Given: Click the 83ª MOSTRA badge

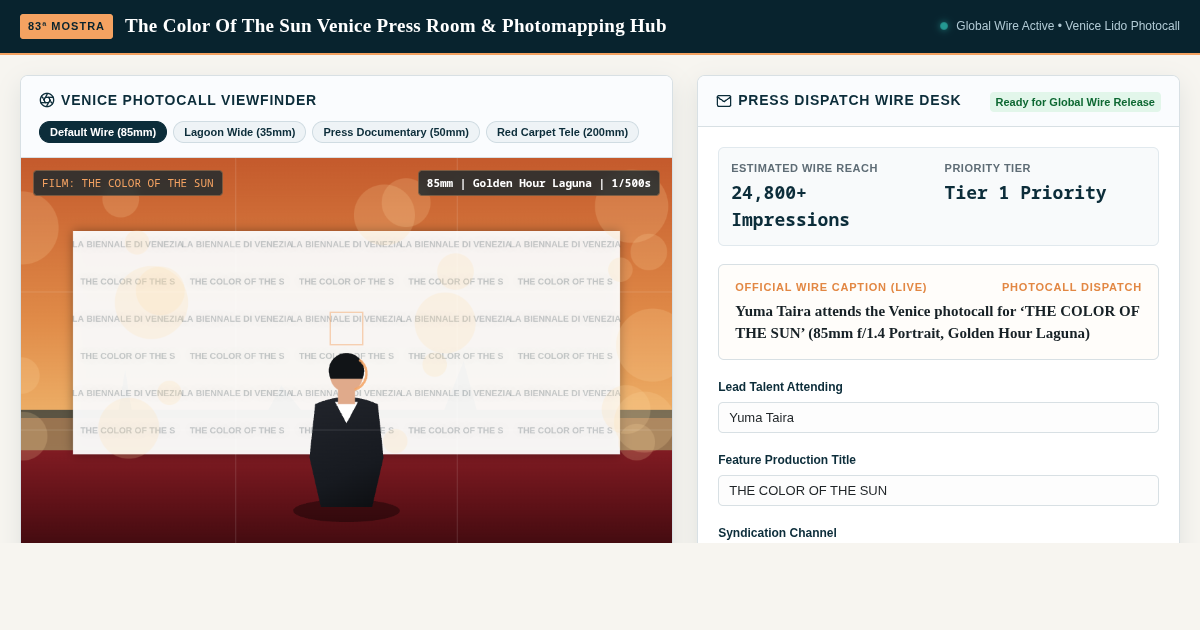Looking at the screenshot, I should (x=66, y=26).
